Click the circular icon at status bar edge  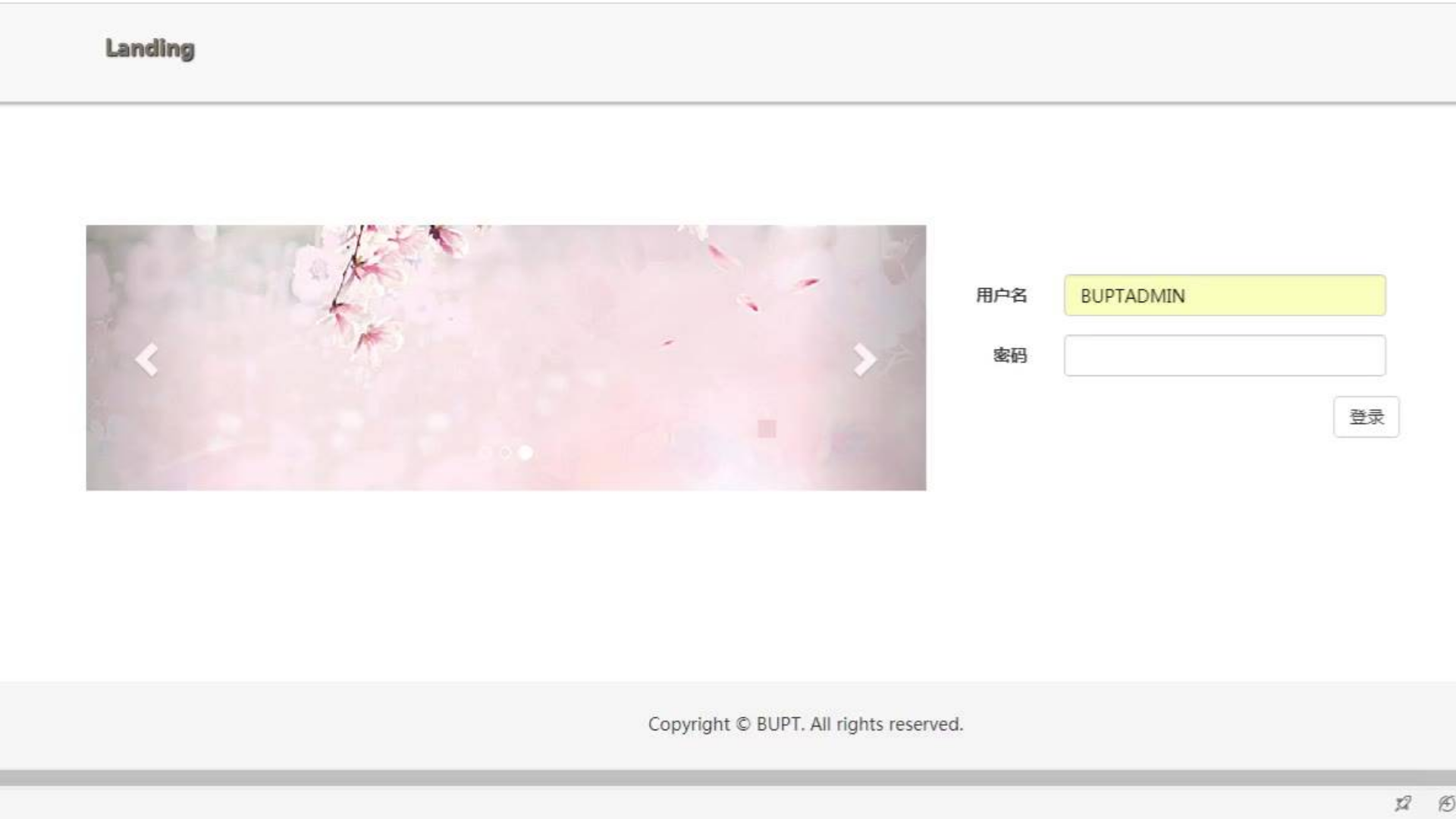click(x=1447, y=803)
